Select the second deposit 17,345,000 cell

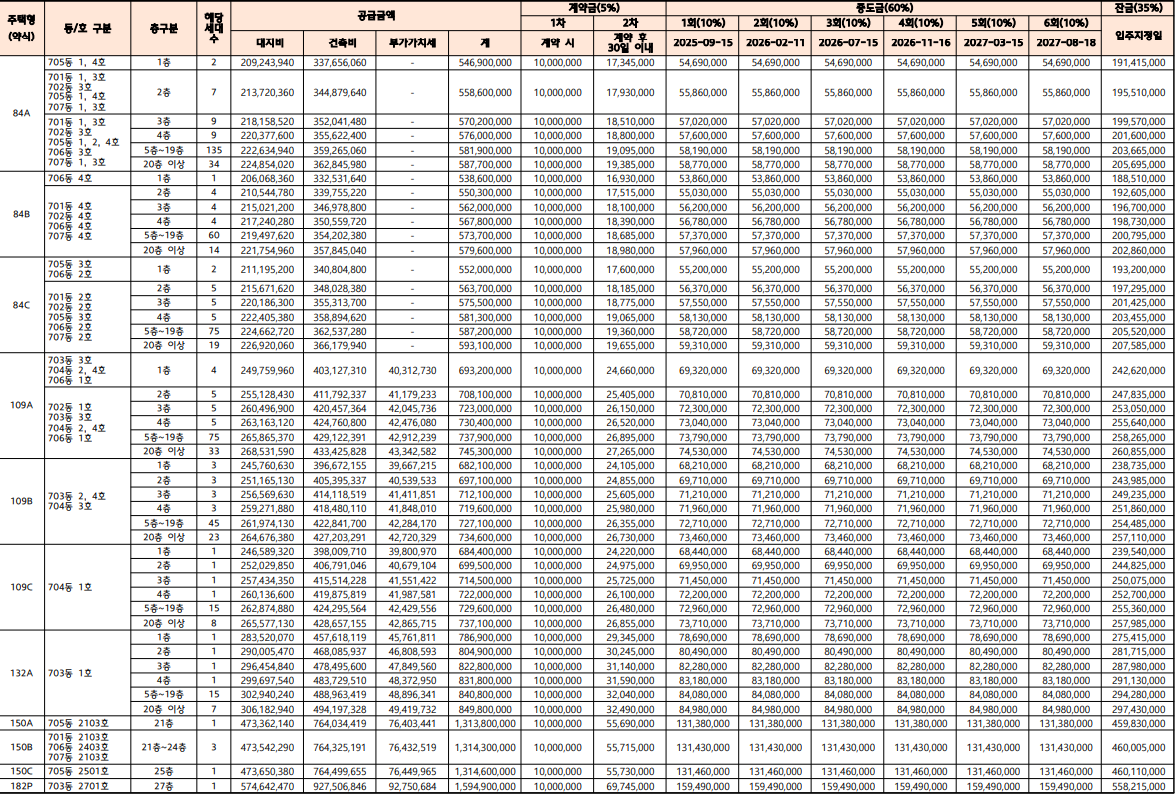[x=630, y=62]
